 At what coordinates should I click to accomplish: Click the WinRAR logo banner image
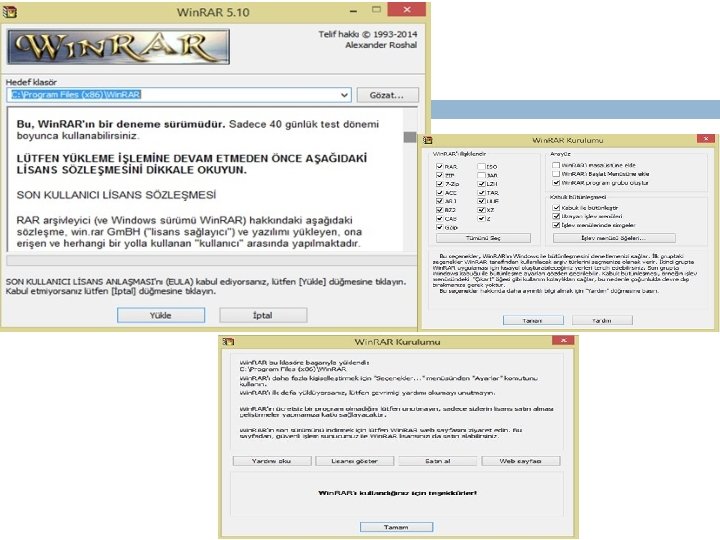118,47
